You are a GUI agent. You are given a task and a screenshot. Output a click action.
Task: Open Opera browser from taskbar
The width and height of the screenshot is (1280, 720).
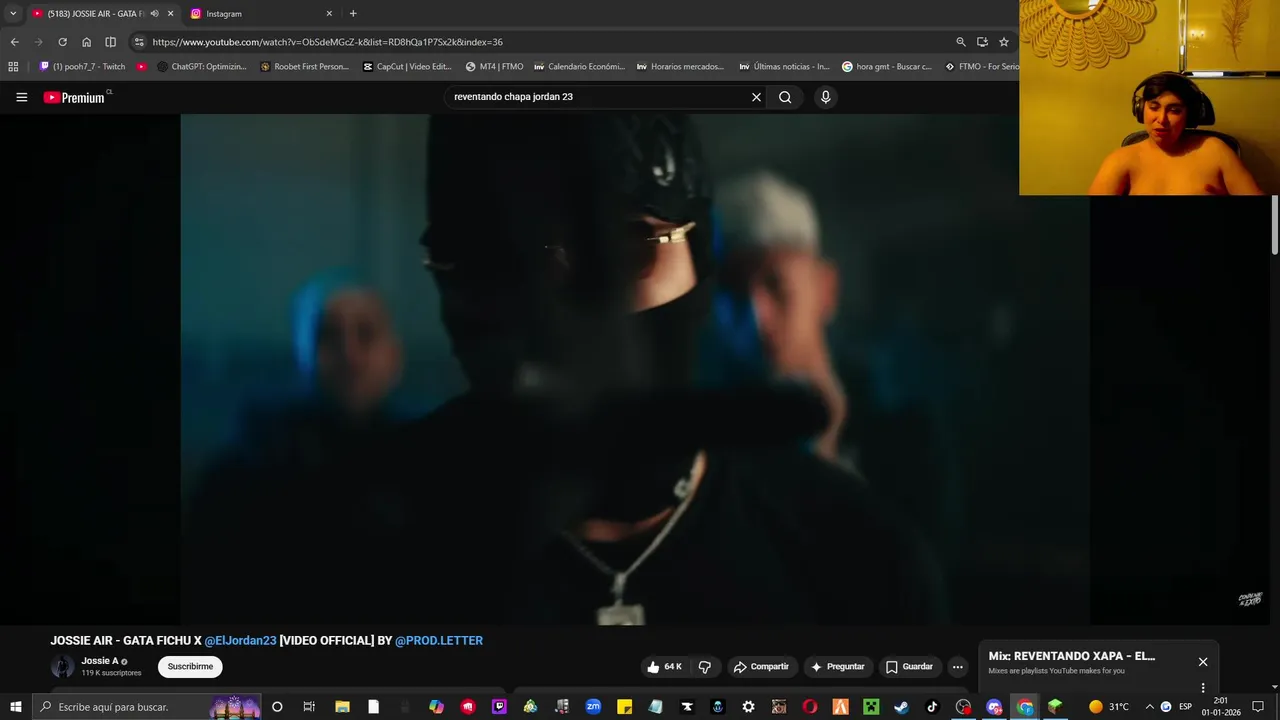pyautogui.click(x=810, y=707)
